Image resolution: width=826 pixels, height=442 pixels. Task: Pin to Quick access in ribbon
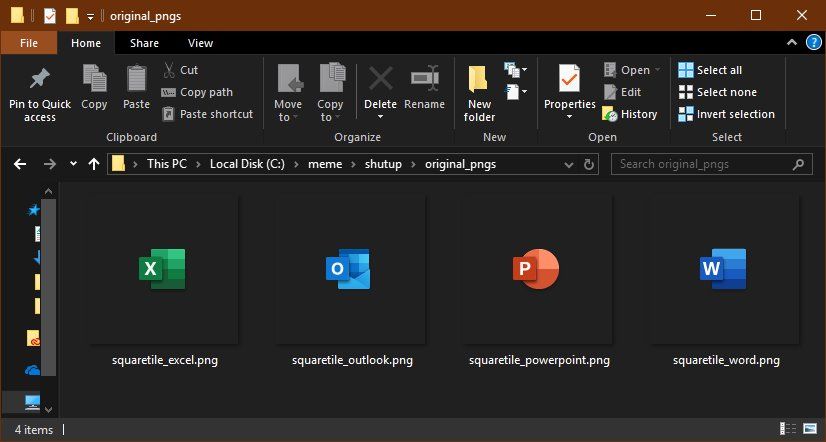40,94
